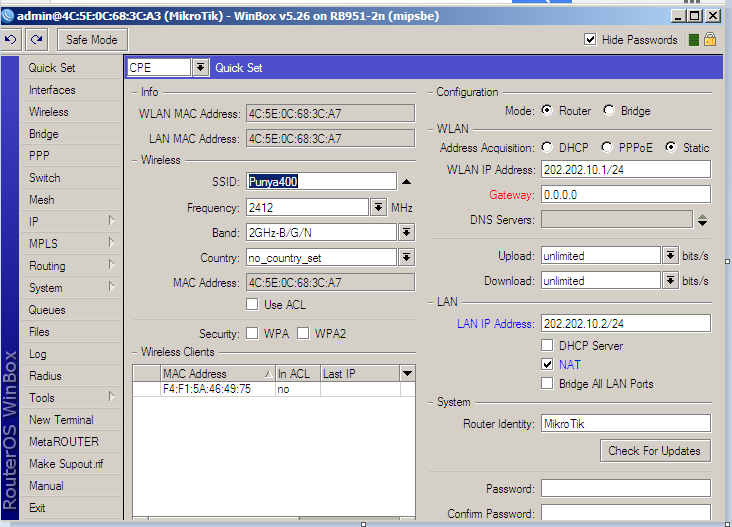Click the Router Identity field
Viewport: 732px width, 527px height.
626,423
